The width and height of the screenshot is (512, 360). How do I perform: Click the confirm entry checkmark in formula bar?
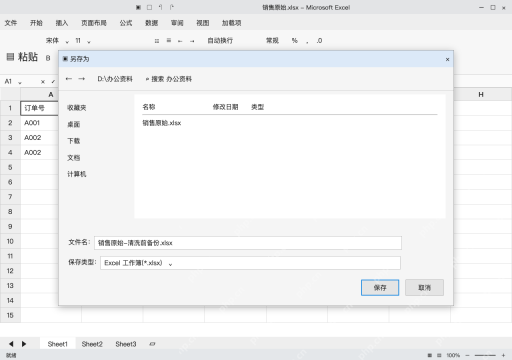pyautogui.click(x=53, y=82)
